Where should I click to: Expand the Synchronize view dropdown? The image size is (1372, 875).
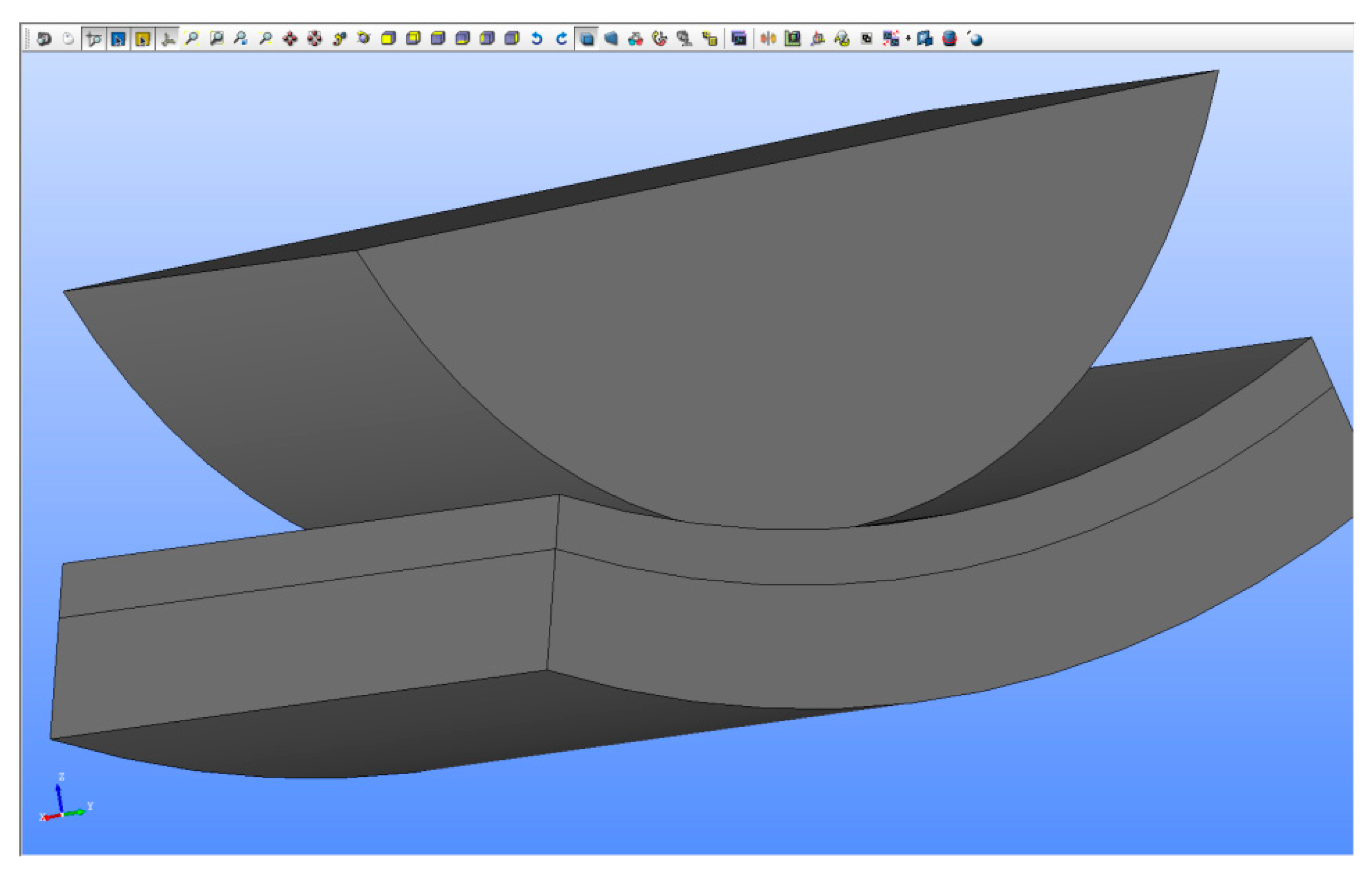[x=908, y=39]
